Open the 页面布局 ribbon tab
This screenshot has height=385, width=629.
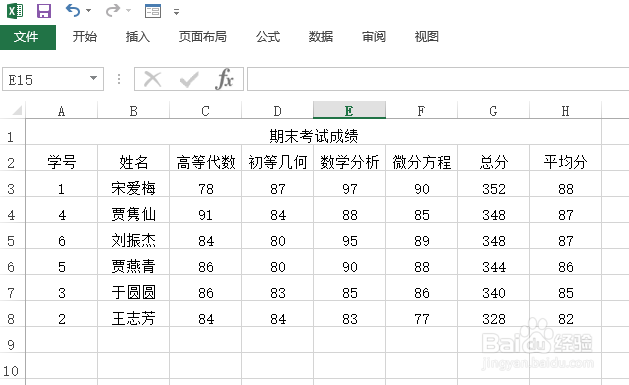(x=203, y=37)
